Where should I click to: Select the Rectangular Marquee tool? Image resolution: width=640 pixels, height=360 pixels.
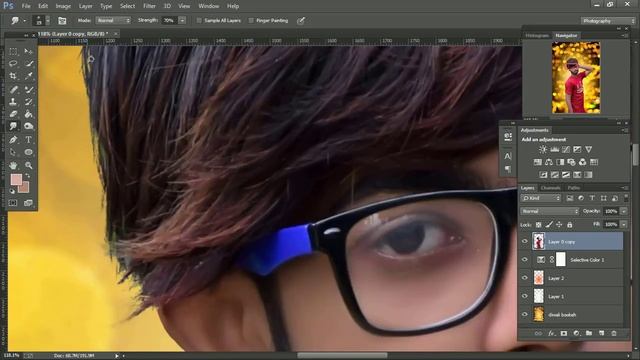coord(13,51)
